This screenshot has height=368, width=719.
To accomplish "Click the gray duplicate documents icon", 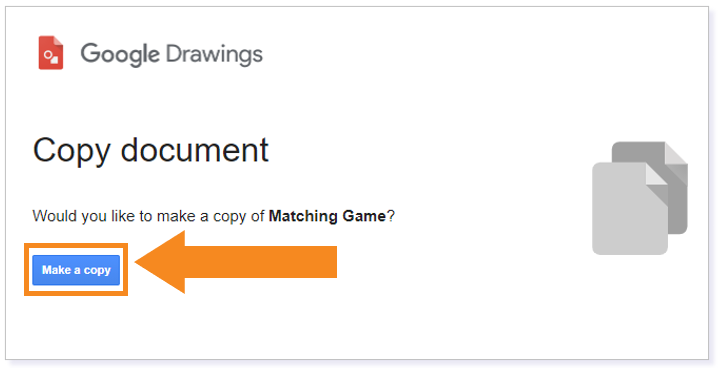I will click(640, 198).
